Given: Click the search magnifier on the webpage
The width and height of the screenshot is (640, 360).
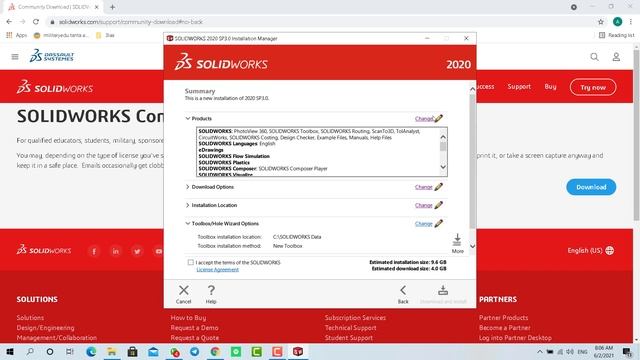Looking at the screenshot, I should point(594,57).
